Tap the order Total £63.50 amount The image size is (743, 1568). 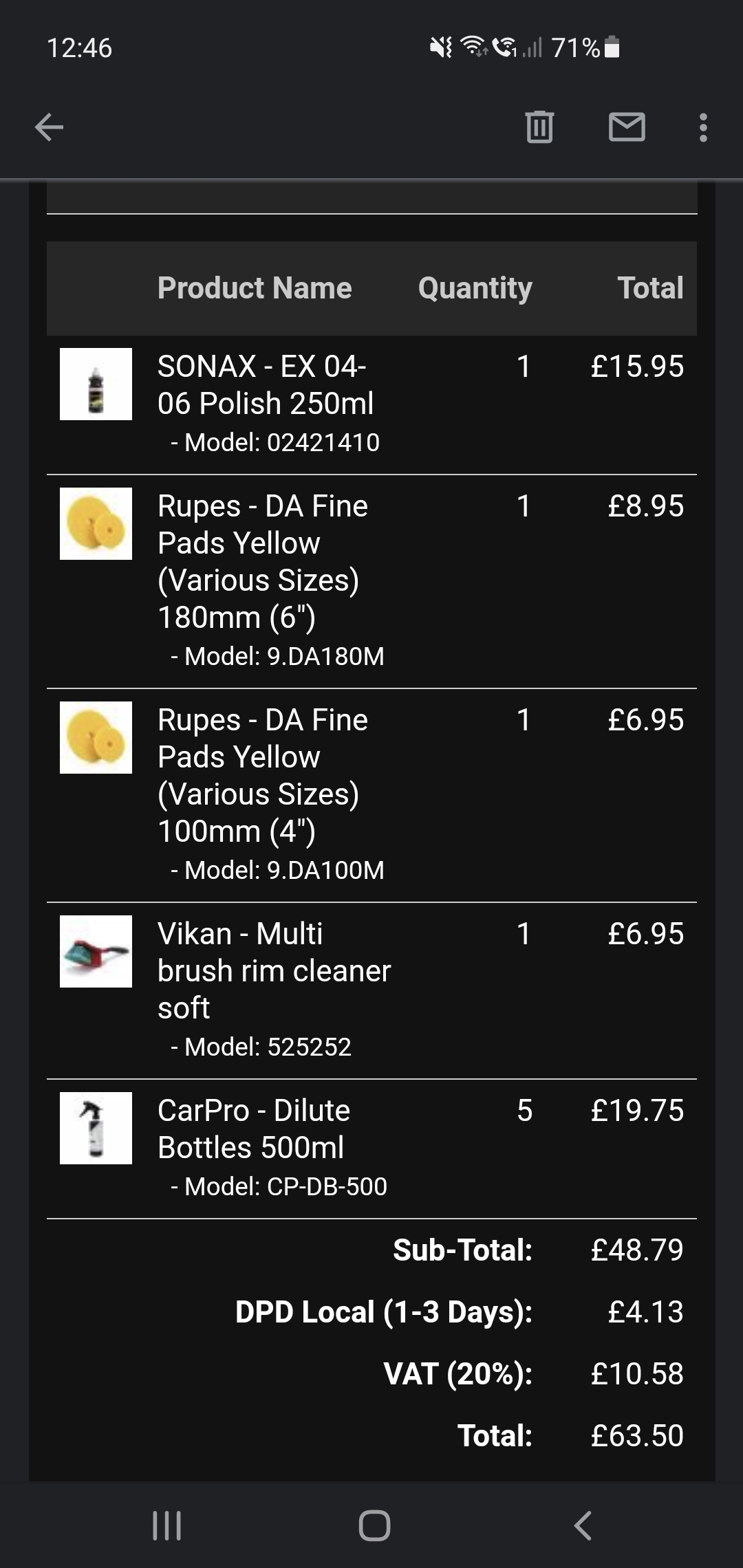click(x=637, y=1435)
